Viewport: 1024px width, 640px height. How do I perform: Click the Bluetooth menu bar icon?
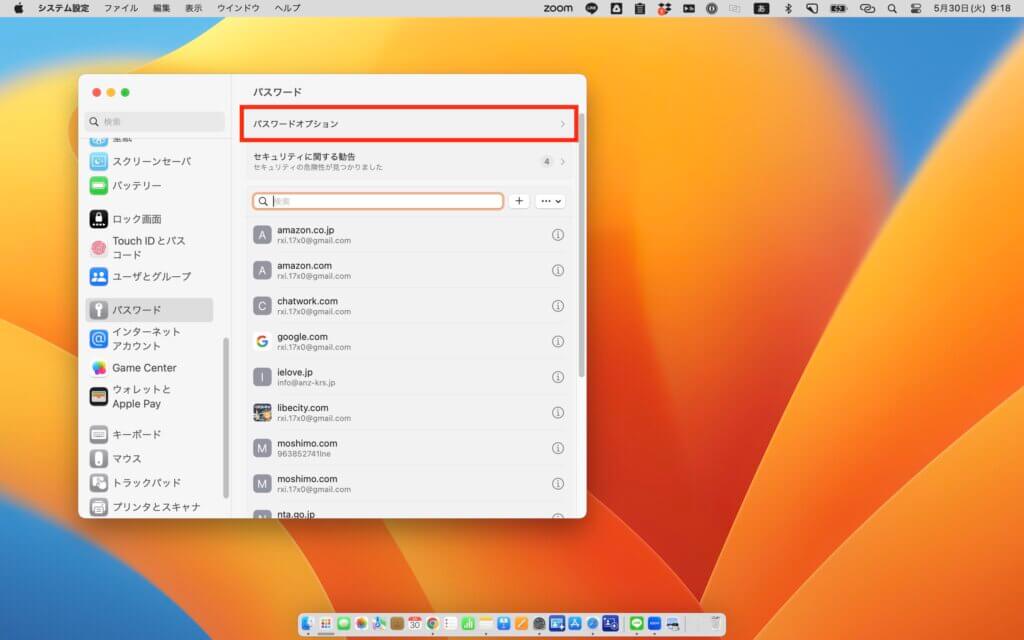tap(788, 8)
